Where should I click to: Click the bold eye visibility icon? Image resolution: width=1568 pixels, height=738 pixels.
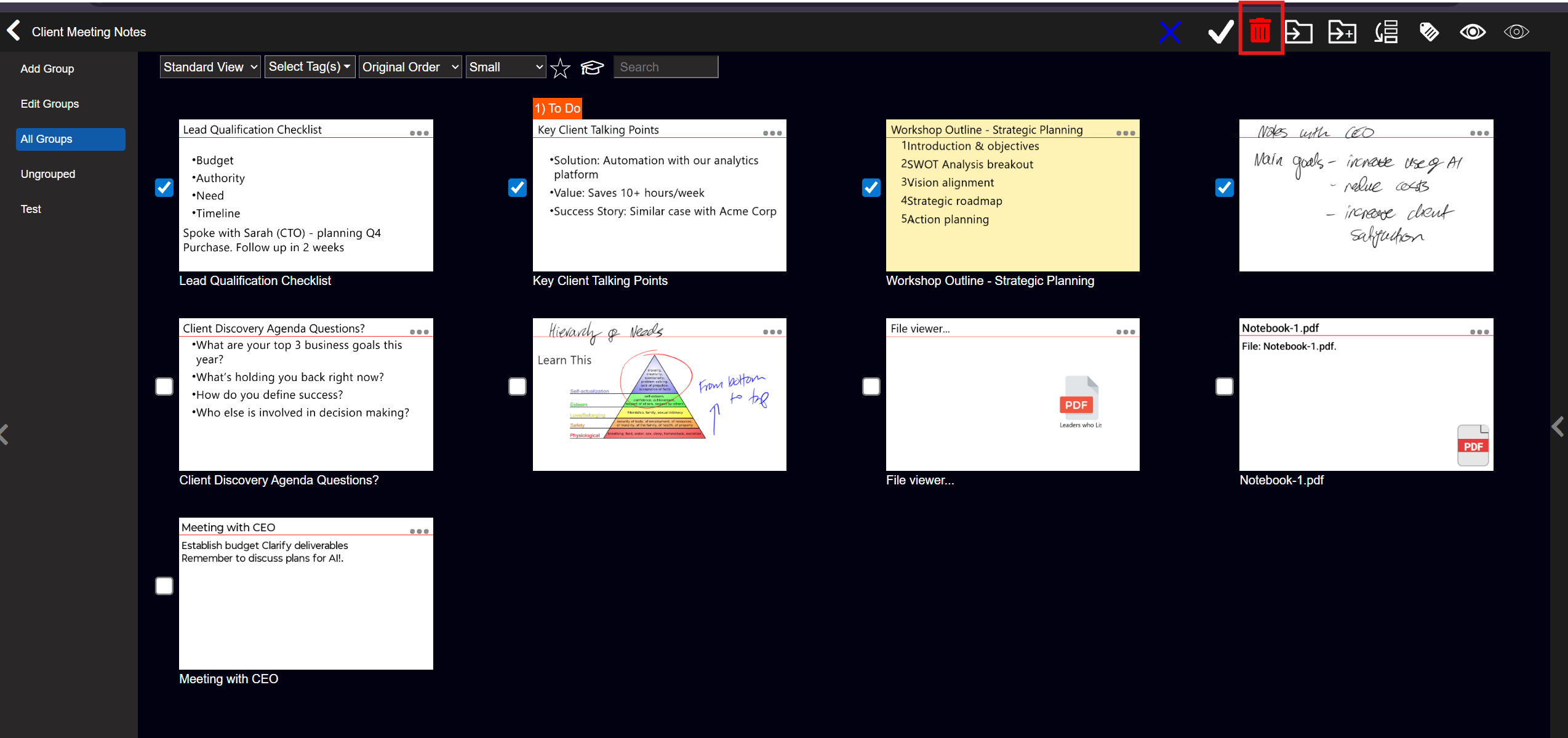[x=1473, y=32]
